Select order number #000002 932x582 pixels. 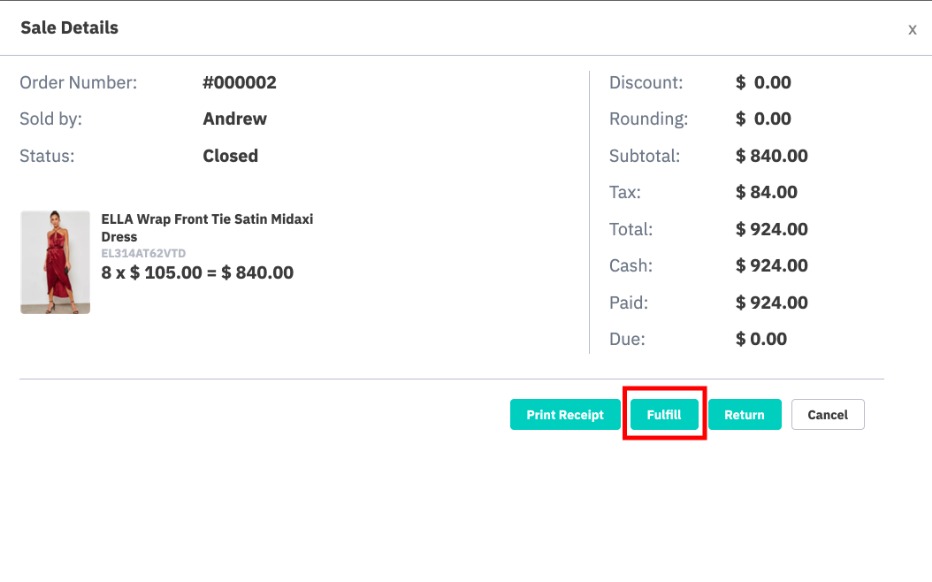tap(240, 83)
